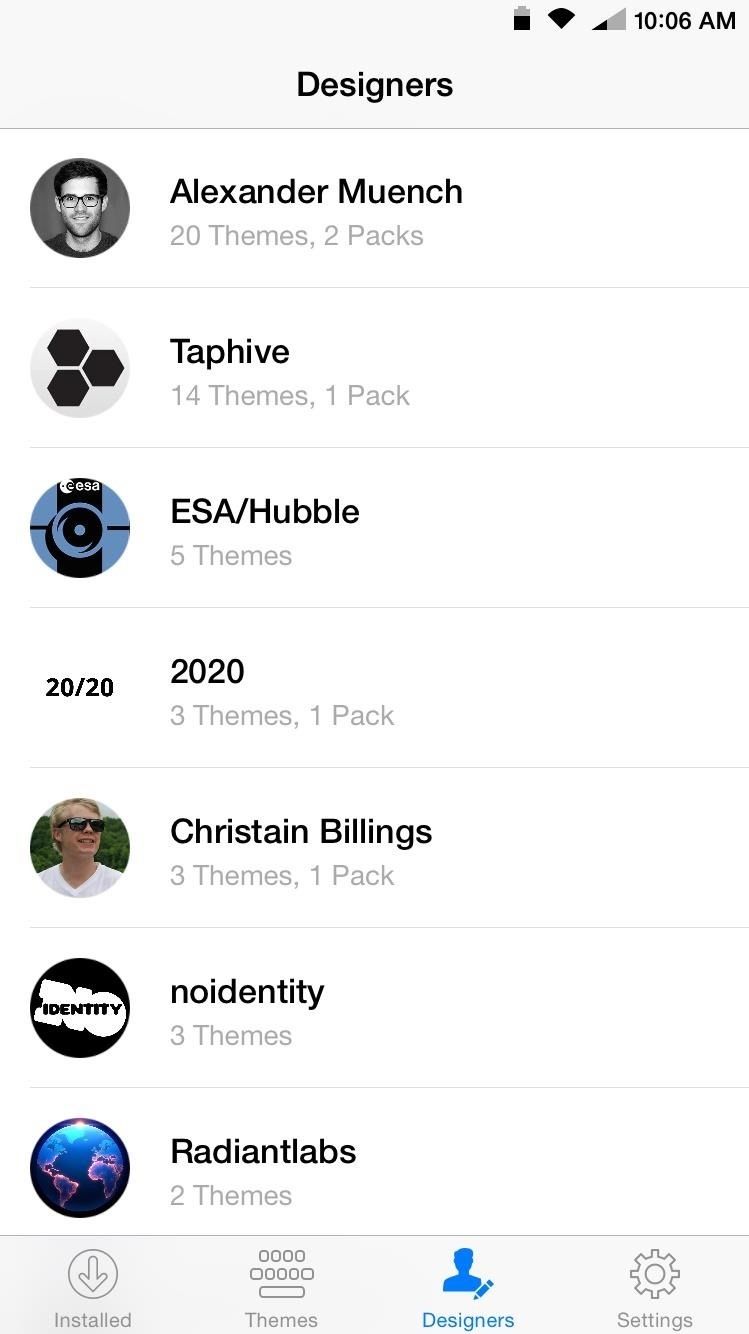Tap Alexander Muench's profile photo
Screen dimensions: 749x1334
pyautogui.click(x=80, y=208)
